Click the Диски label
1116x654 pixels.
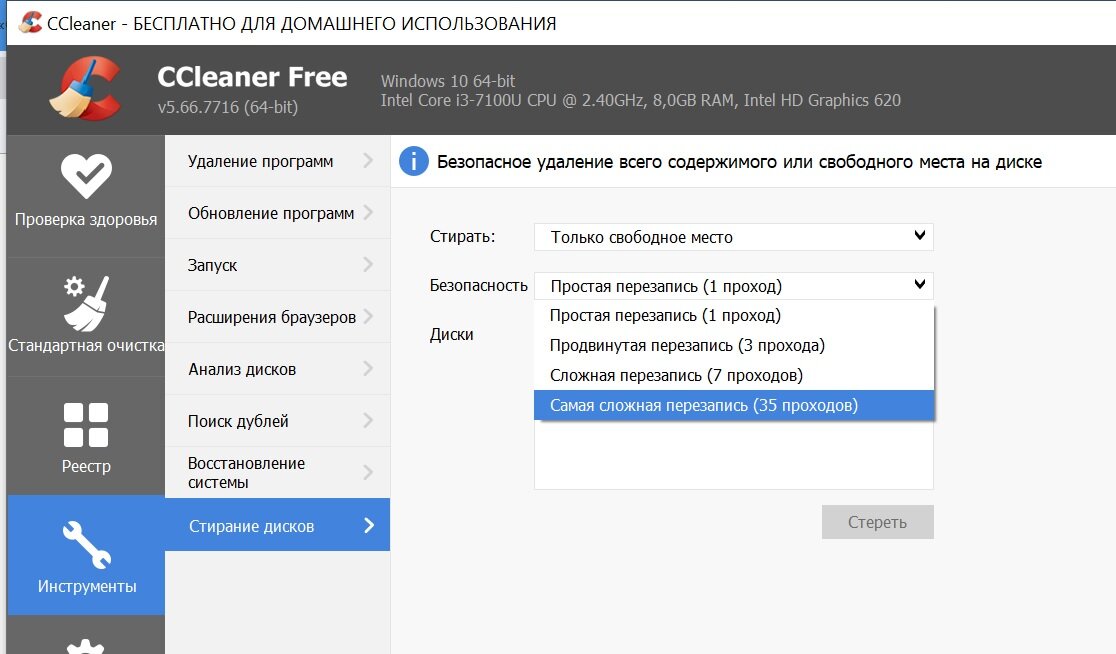click(x=451, y=334)
